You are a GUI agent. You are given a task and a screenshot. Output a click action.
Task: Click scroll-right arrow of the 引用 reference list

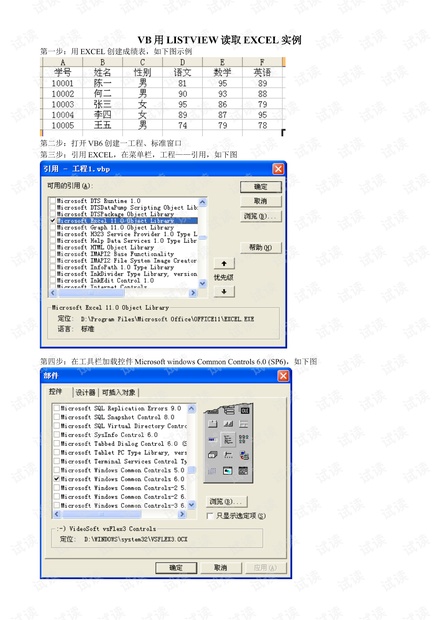193,293
